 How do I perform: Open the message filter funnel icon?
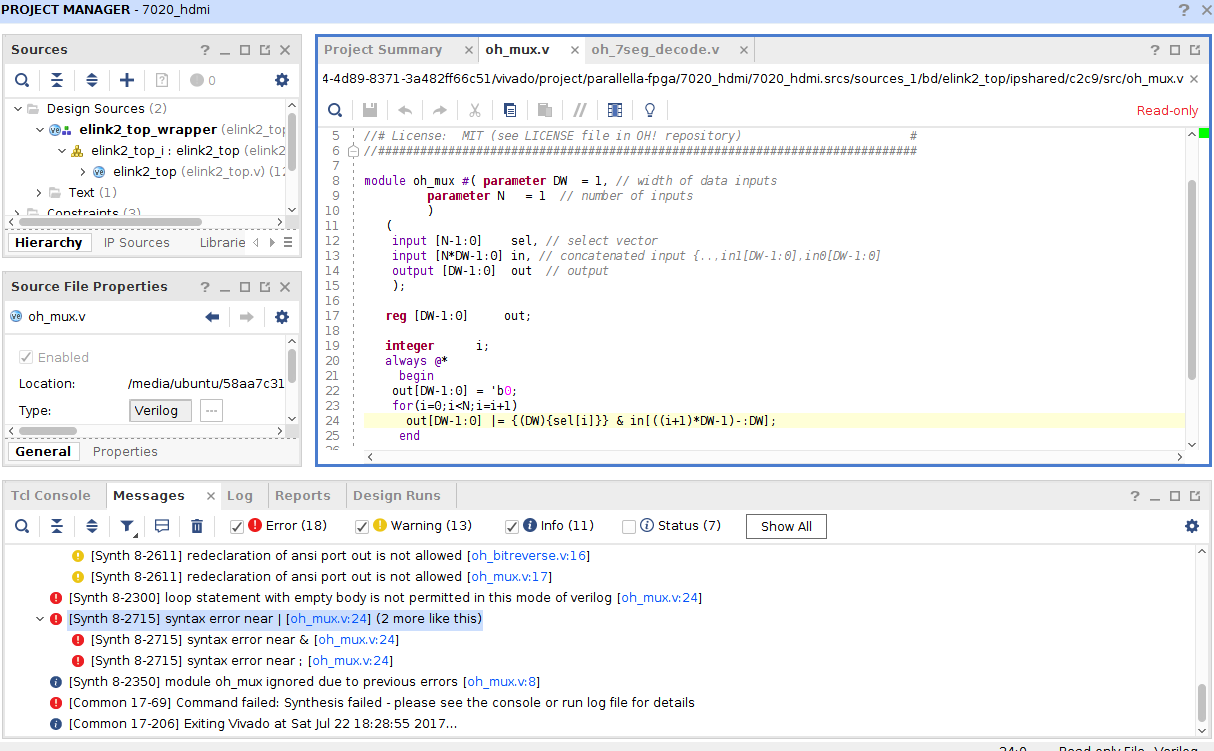[x=127, y=526]
